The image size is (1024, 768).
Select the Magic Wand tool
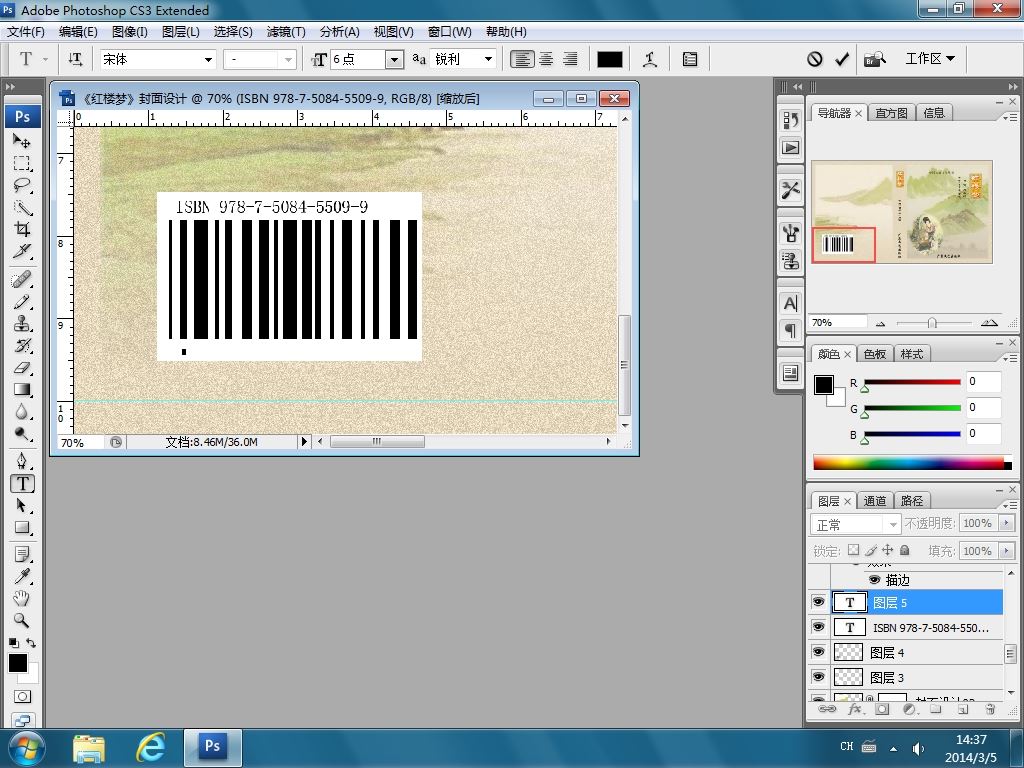pyautogui.click(x=22, y=208)
